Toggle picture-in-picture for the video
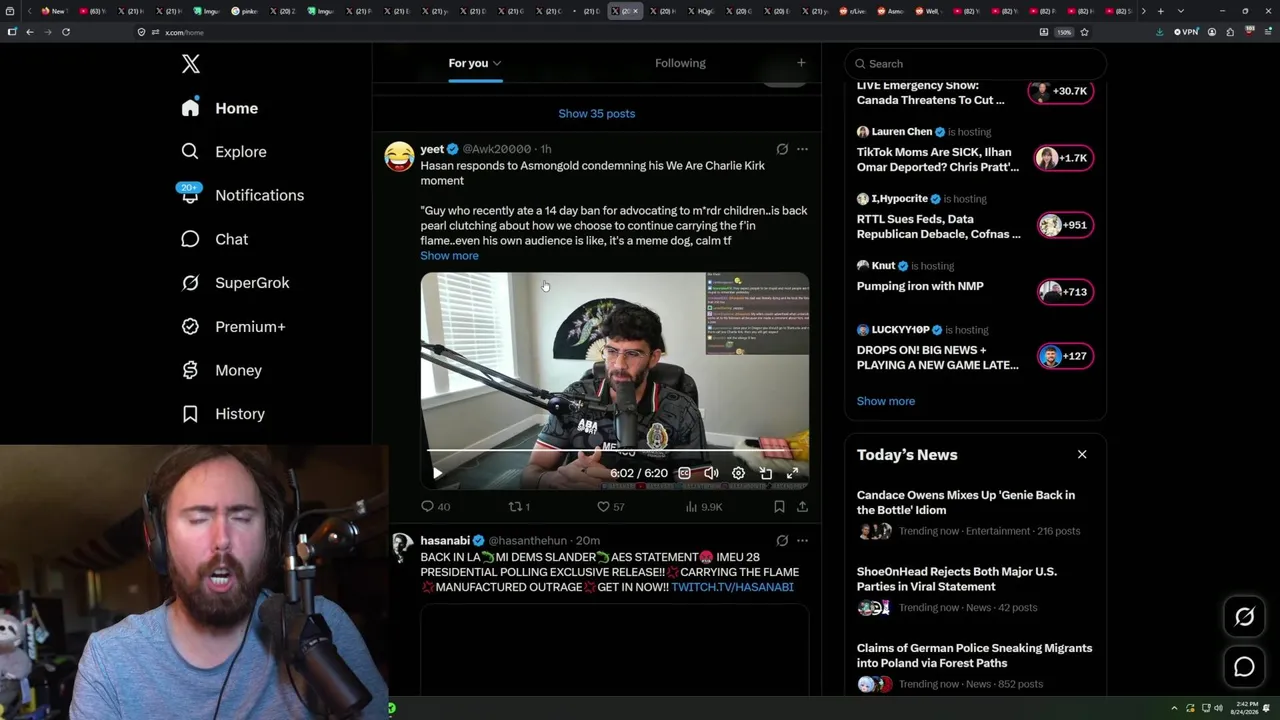 click(765, 473)
